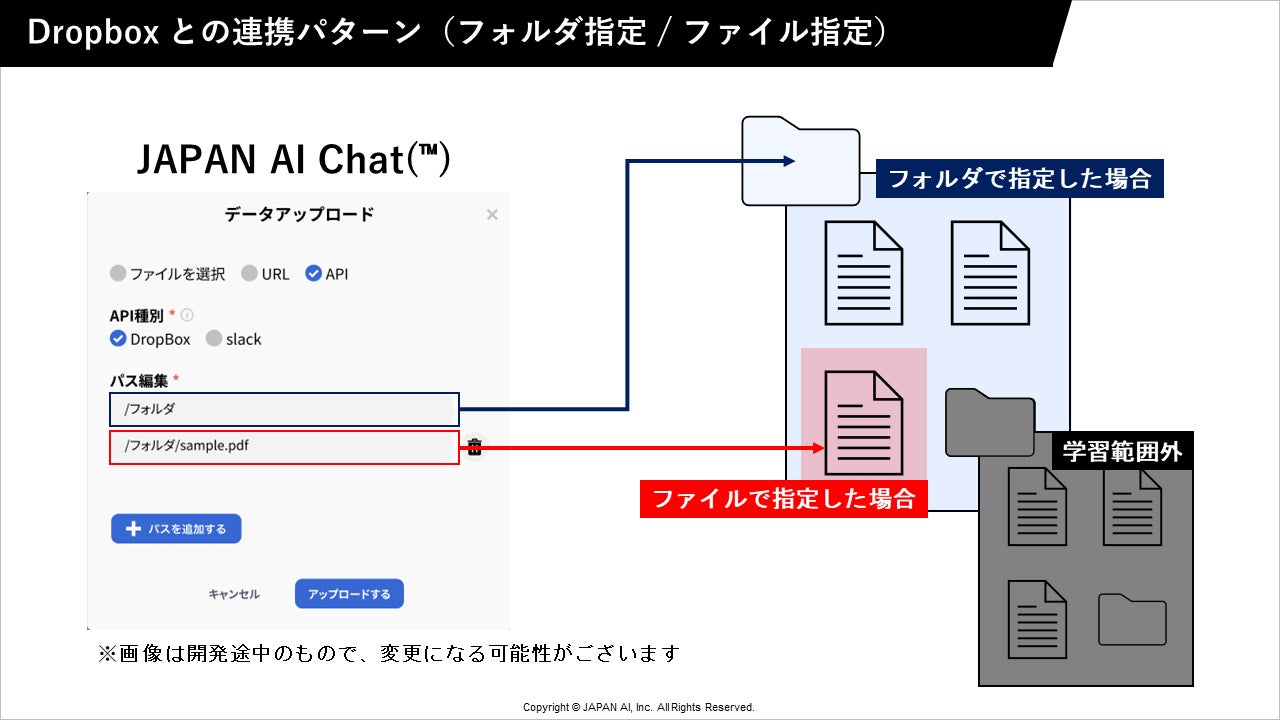Click the copyright notice text
This screenshot has width=1280, height=720.
click(639, 707)
